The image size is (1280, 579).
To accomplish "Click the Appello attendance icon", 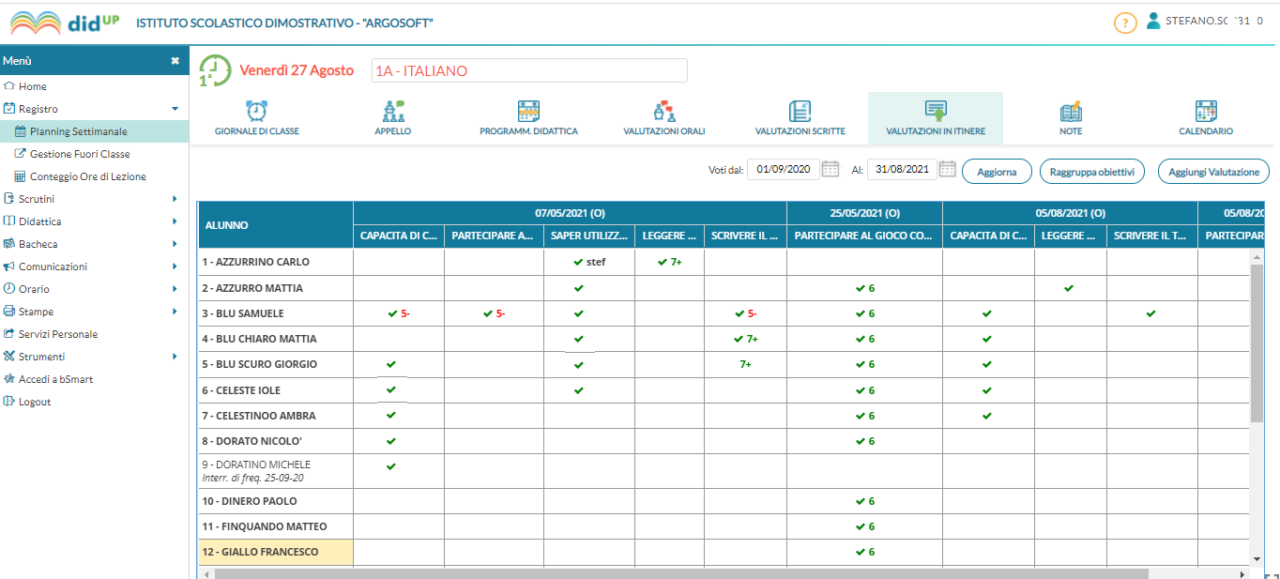I will pyautogui.click(x=393, y=111).
